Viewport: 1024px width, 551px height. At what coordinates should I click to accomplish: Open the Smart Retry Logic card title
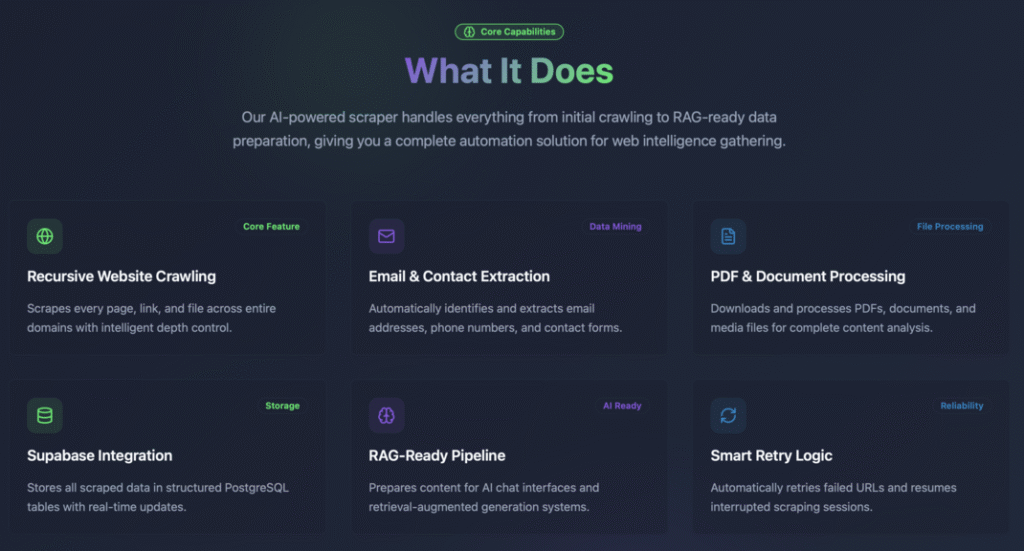tap(771, 456)
